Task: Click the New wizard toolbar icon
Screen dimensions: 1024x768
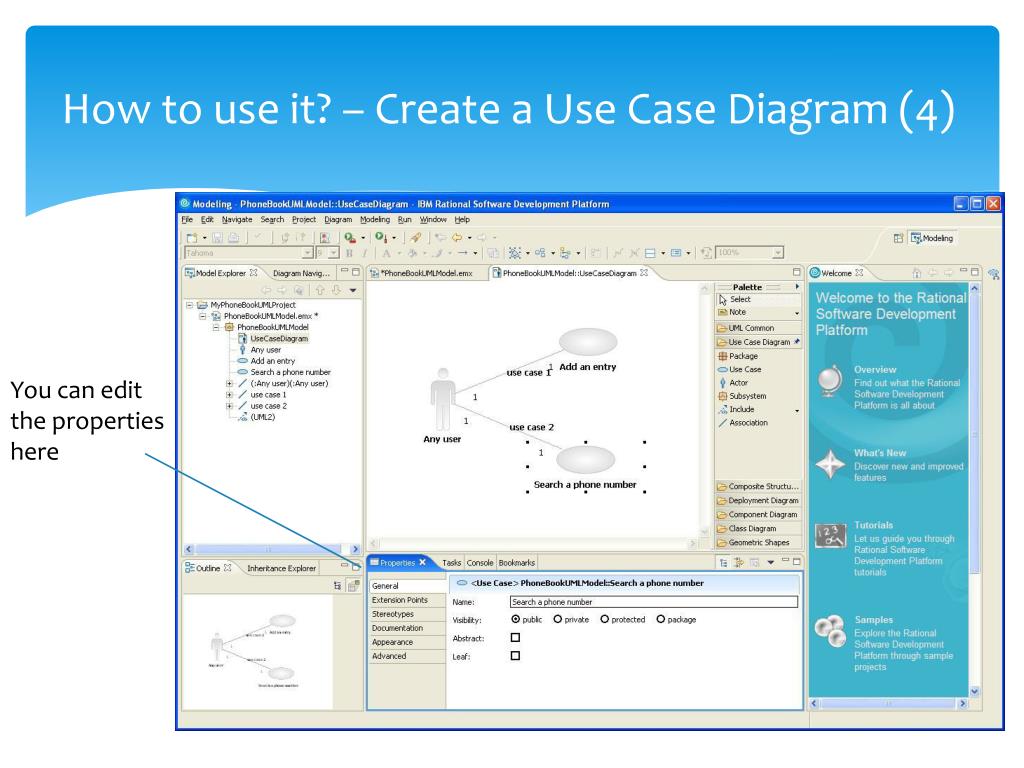Action: coord(192,238)
